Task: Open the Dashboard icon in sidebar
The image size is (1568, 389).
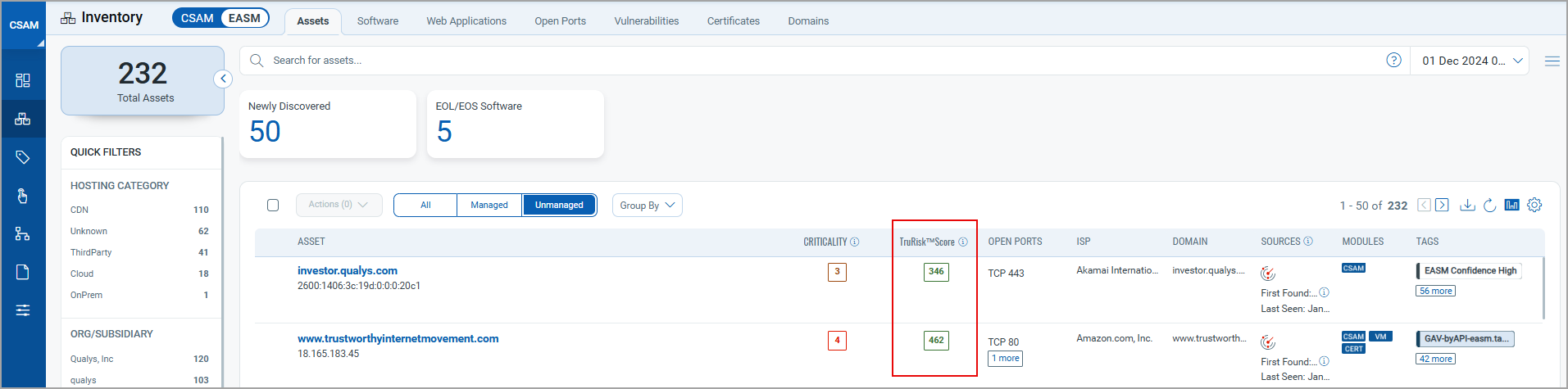Action: [23, 80]
